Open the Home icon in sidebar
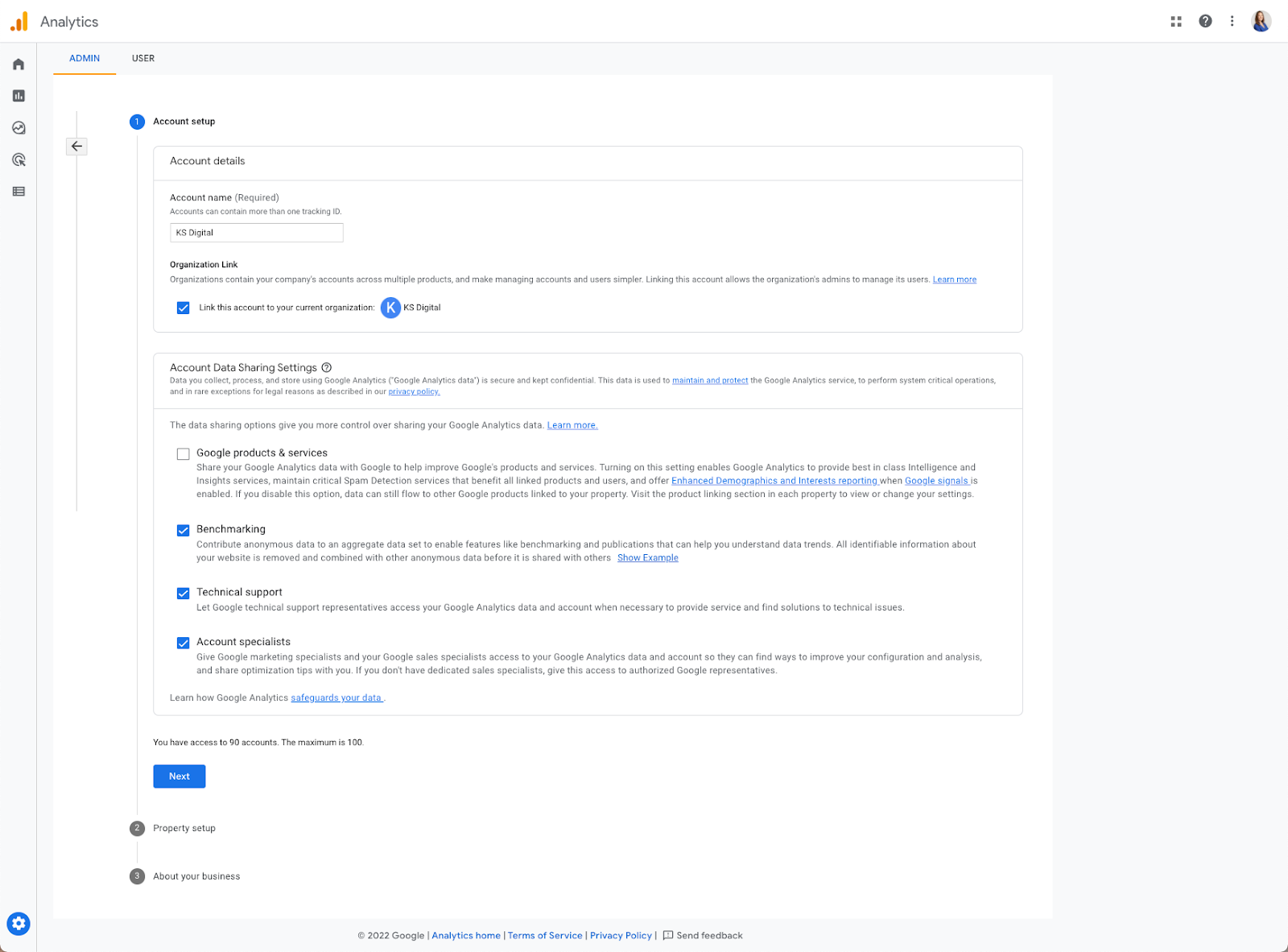1288x952 pixels. pos(19,64)
